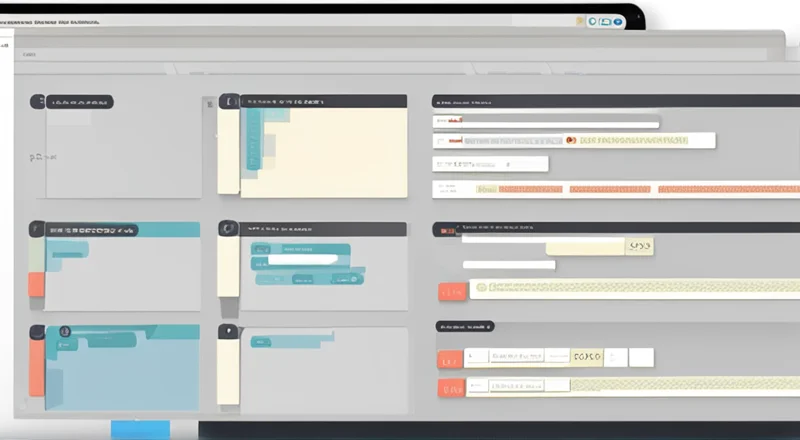Click the dark round icon on top-left panel header
The image size is (800, 440).
38,102
